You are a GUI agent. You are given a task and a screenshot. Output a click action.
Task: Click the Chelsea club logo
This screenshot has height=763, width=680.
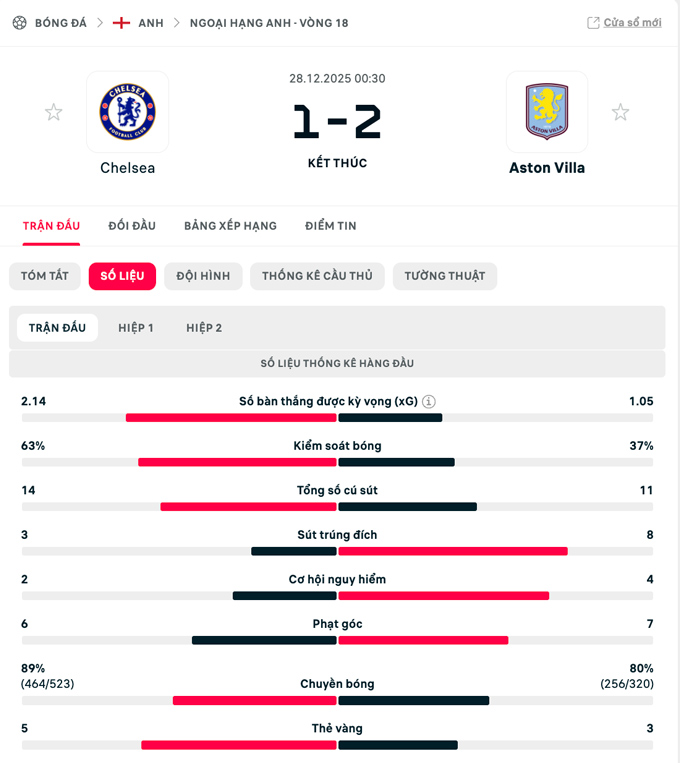tap(127, 112)
